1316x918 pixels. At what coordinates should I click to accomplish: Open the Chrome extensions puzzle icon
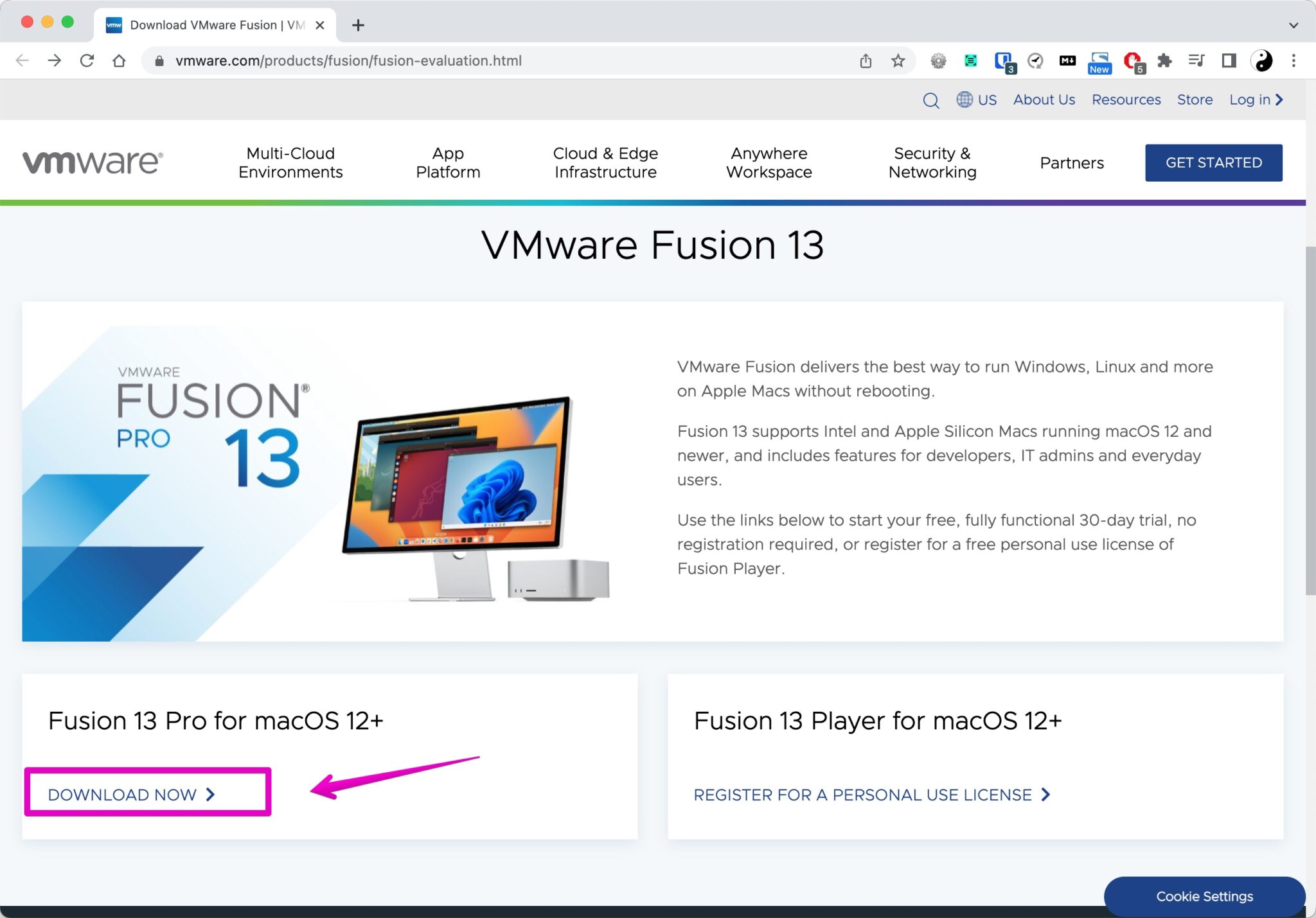1164,60
